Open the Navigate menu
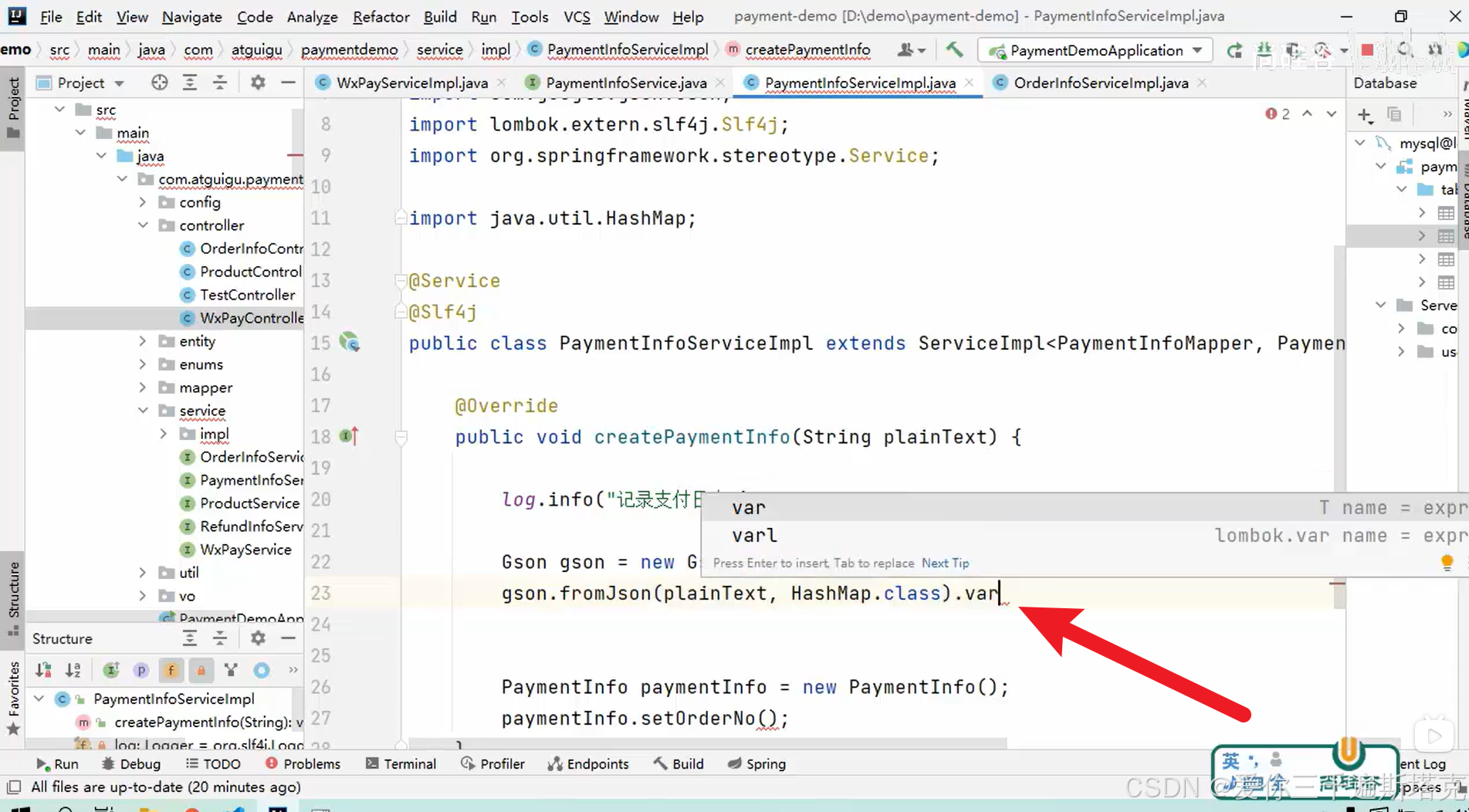 click(x=191, y=16)
